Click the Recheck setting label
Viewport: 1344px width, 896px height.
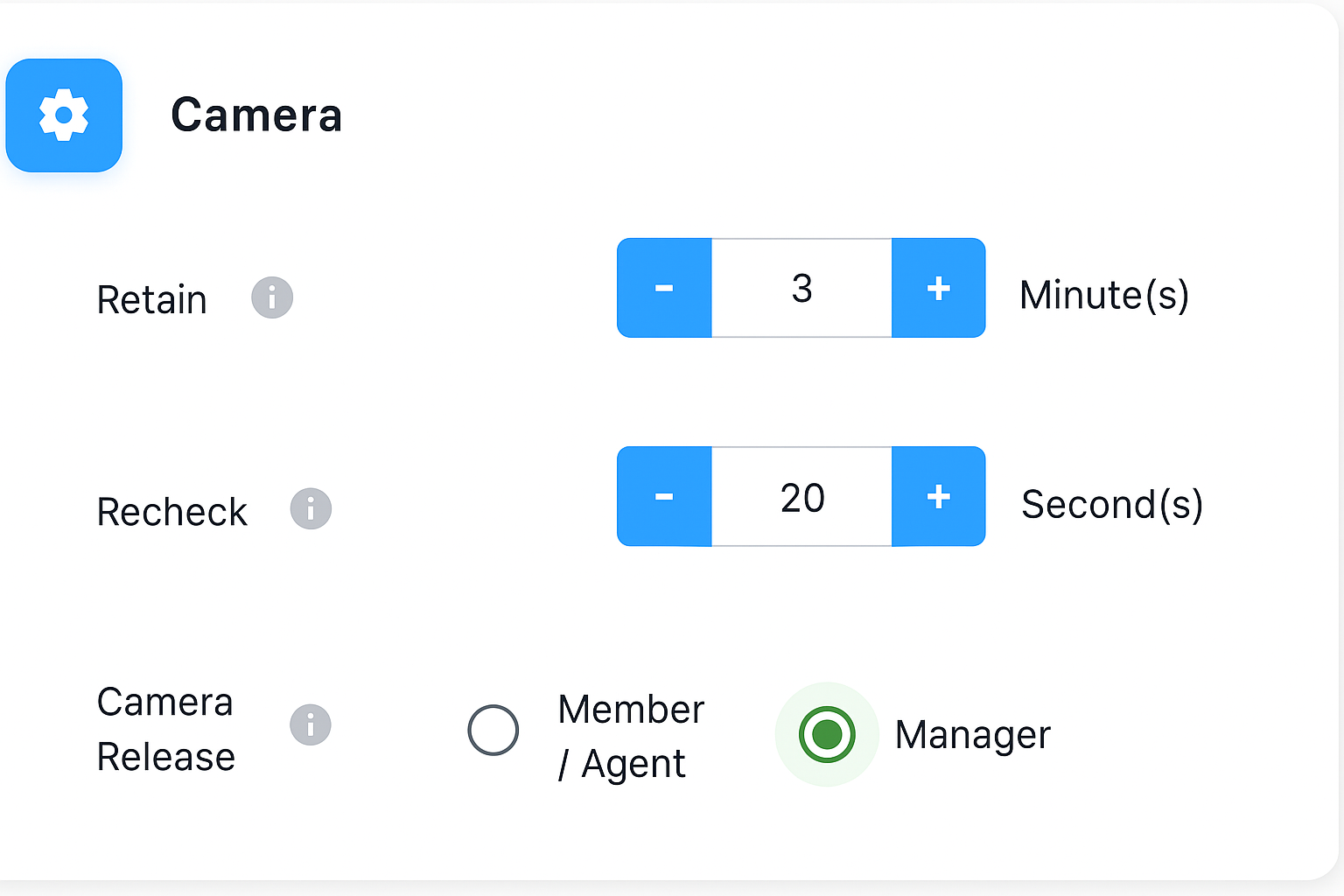172,512
